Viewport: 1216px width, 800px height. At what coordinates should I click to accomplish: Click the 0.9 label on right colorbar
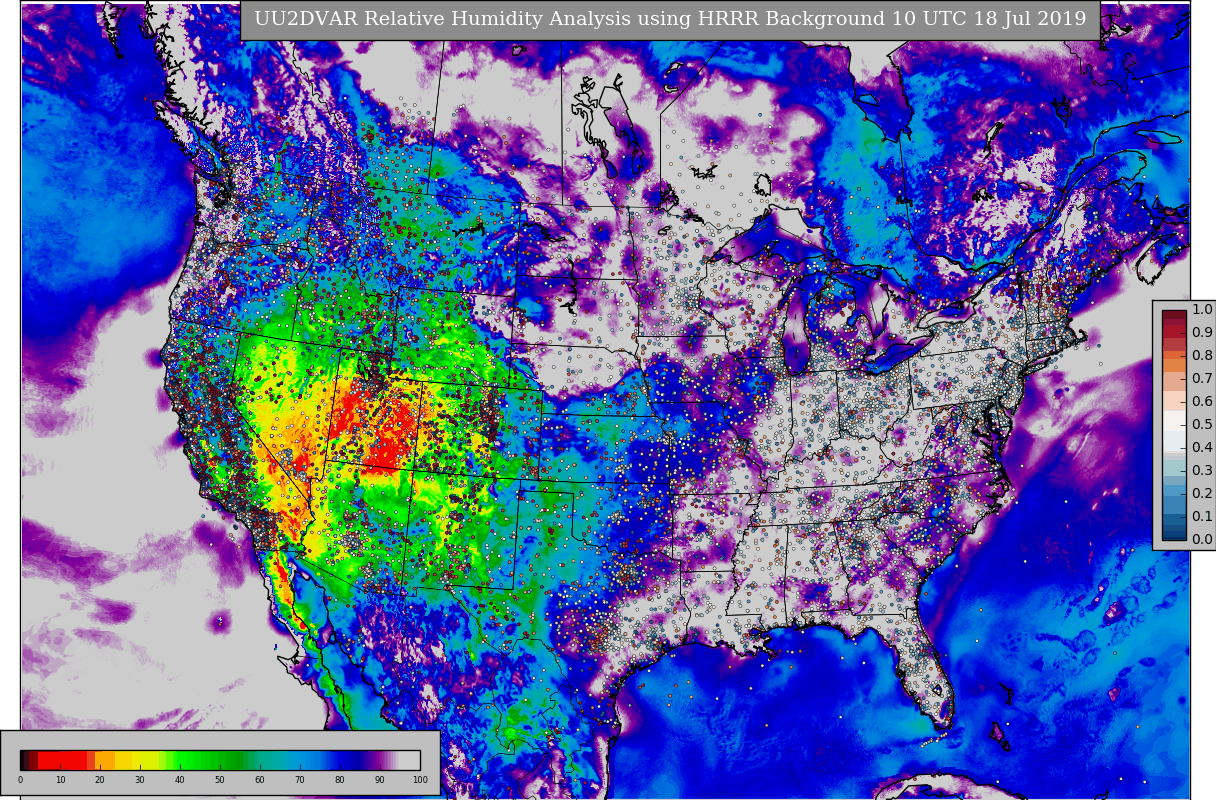point(1202,332)
